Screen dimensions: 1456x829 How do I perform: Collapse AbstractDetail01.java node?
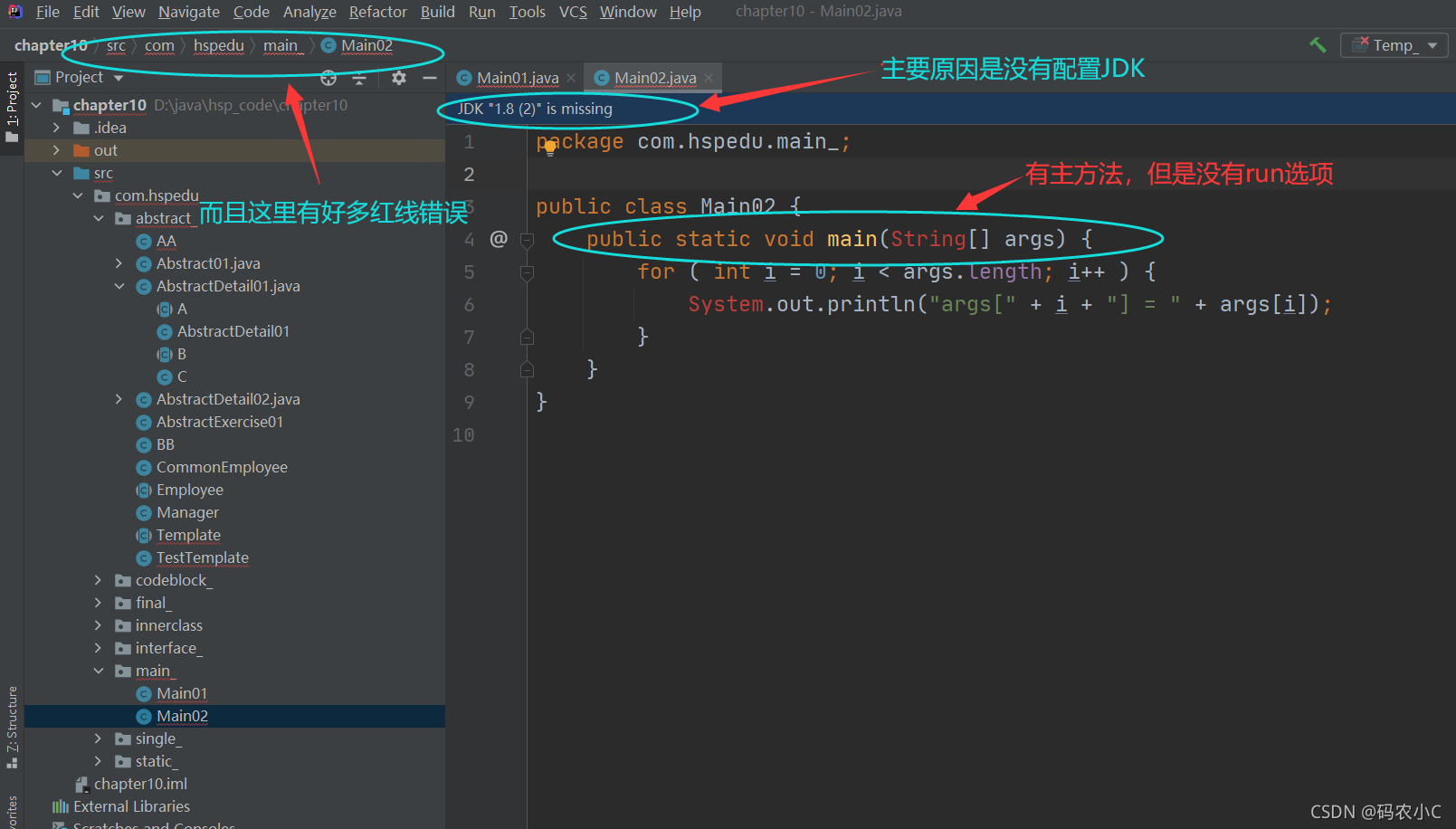tap(119, 286)
